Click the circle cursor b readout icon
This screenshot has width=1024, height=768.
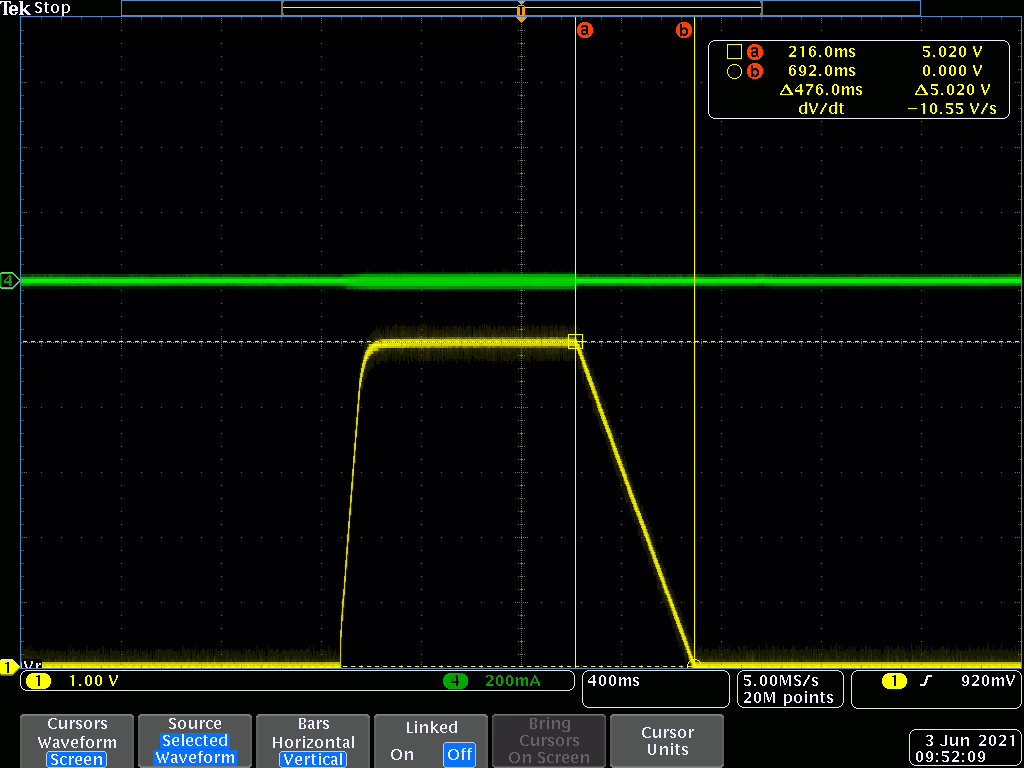pos(734,71)
